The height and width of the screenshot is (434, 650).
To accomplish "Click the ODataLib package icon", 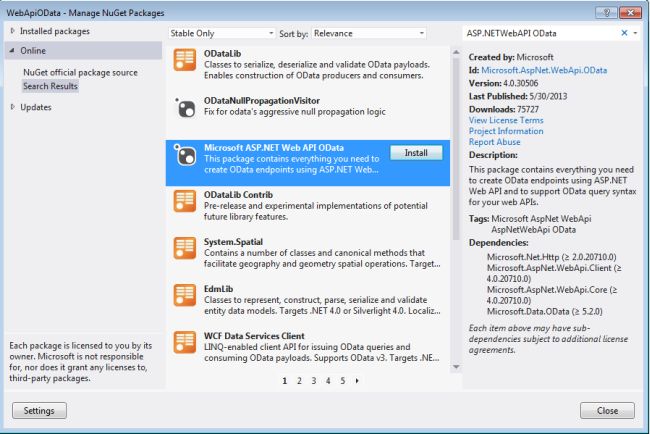I will (x=185, y=60).
